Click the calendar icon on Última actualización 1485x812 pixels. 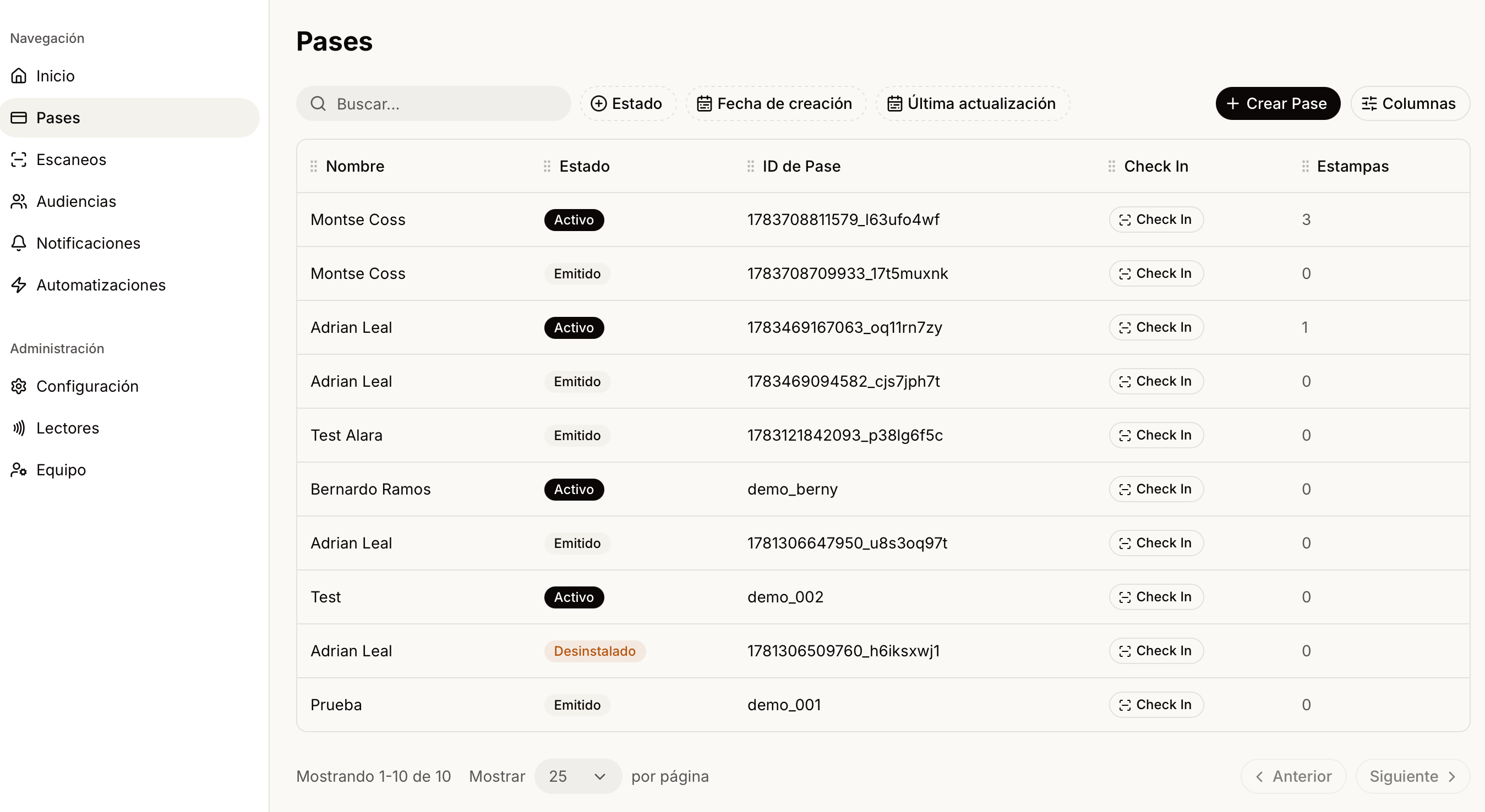(x=895, y=104)
